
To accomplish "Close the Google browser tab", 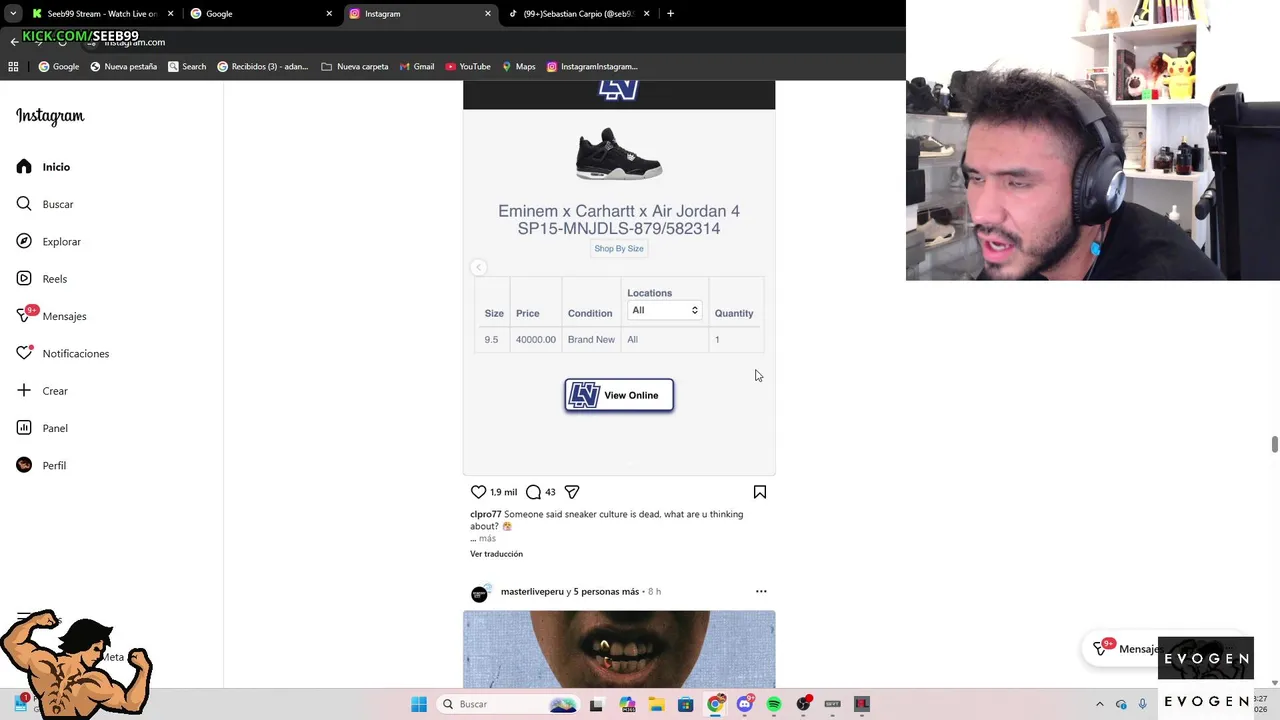I will (x=329, y=14).
